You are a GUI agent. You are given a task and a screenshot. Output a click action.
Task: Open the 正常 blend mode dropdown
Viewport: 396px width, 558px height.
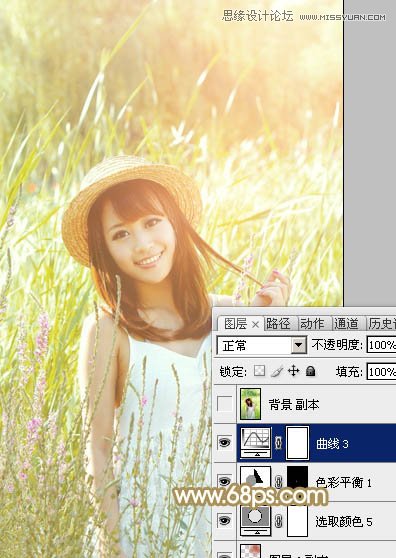point(262,345)
